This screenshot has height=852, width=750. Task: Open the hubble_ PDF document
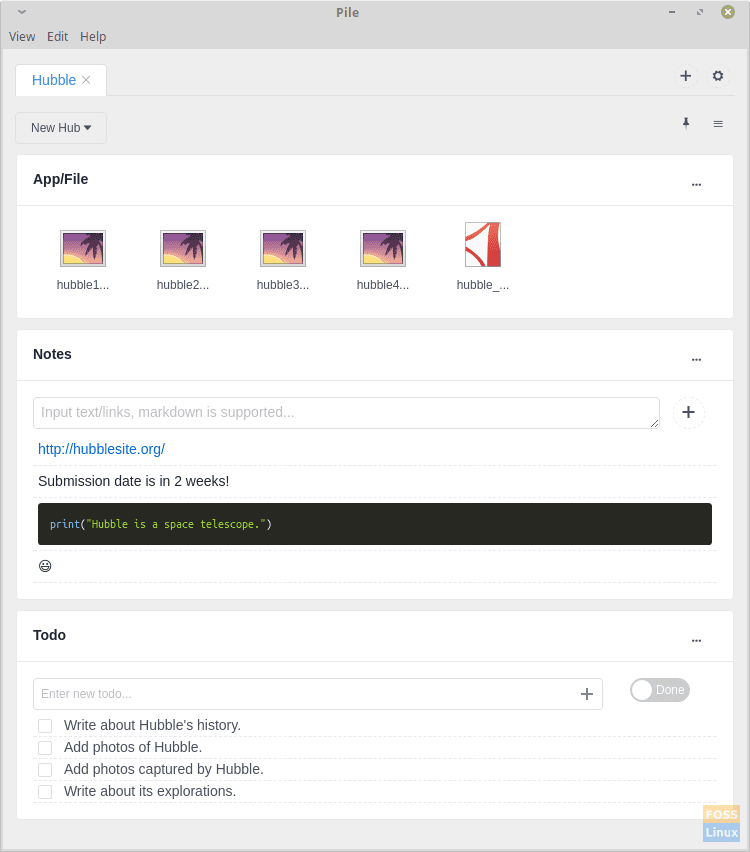(x=483, y=245)
